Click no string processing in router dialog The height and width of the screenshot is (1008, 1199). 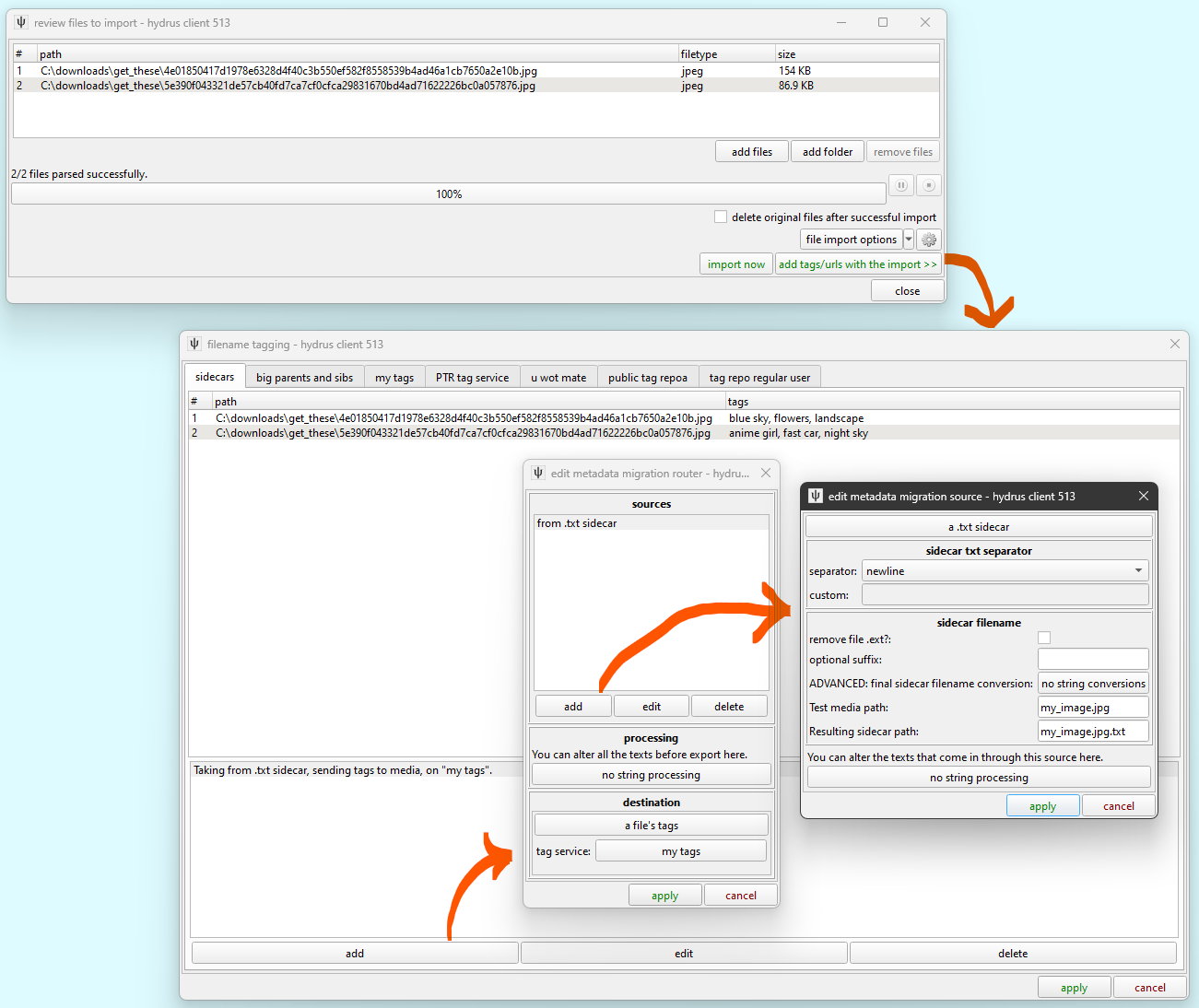click(x=652, y=775)
